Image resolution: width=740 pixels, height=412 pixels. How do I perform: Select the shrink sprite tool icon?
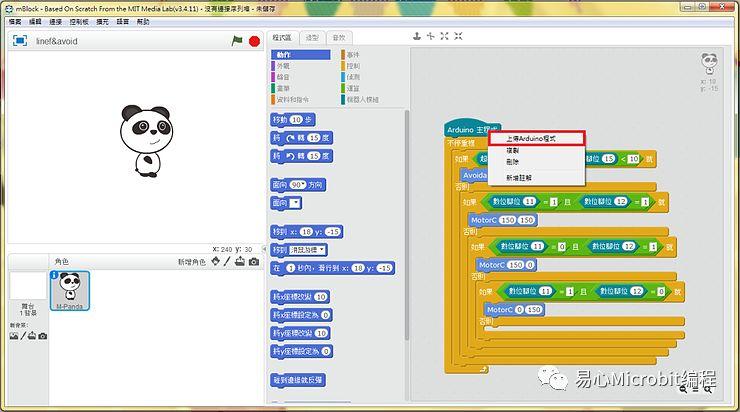pos(458,36)
